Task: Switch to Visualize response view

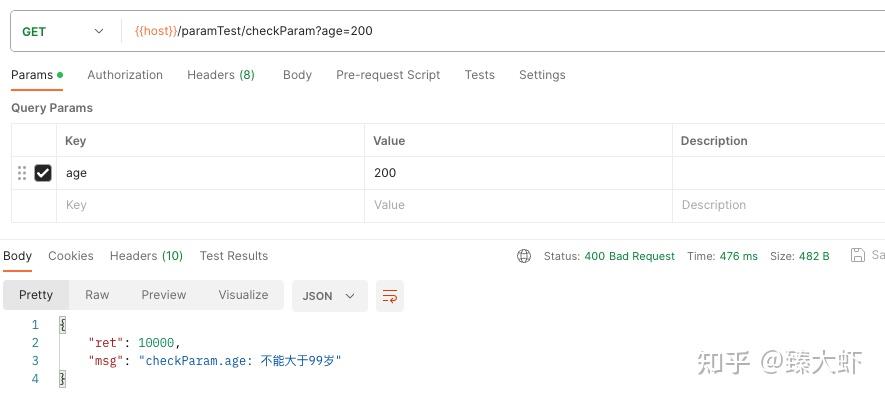Action: pos(243,295)
